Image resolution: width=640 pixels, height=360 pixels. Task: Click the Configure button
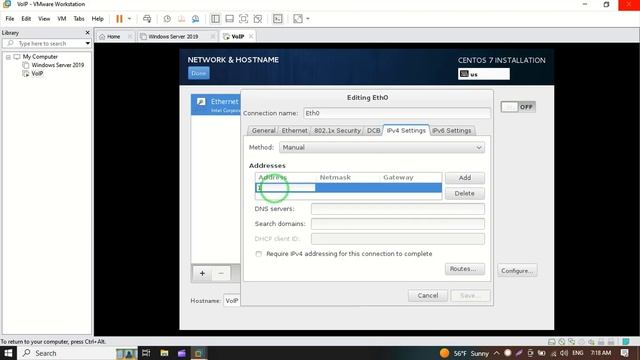(517, 271)
